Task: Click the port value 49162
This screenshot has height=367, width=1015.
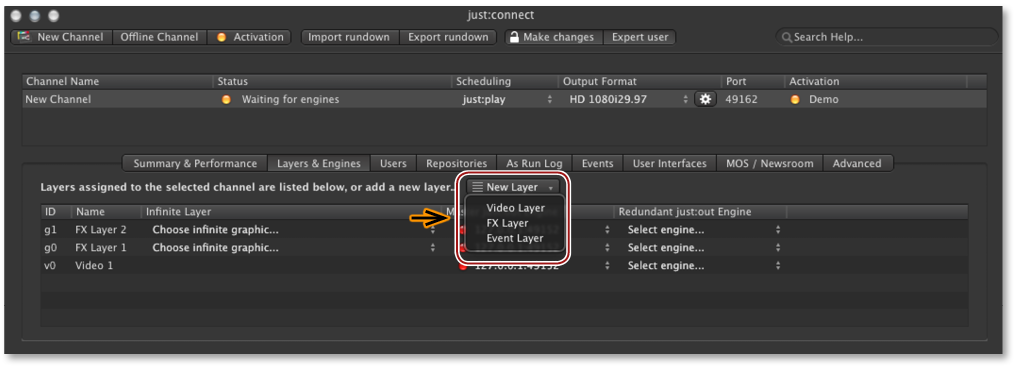Action: tap(741, 100)
